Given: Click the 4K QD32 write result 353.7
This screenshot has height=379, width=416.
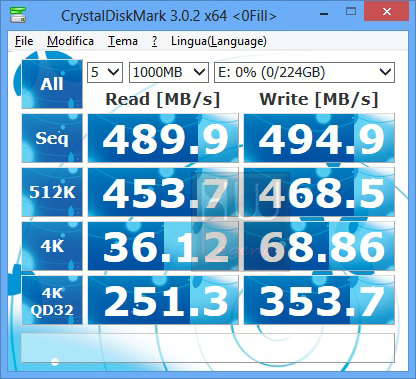Looking at the screenshot, I should [x=319, y=300].
